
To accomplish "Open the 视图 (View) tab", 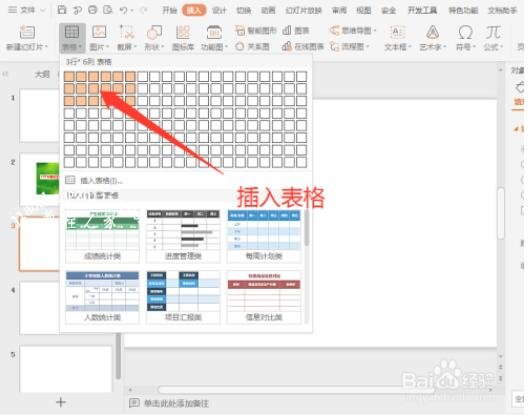I will coord(364,10).
